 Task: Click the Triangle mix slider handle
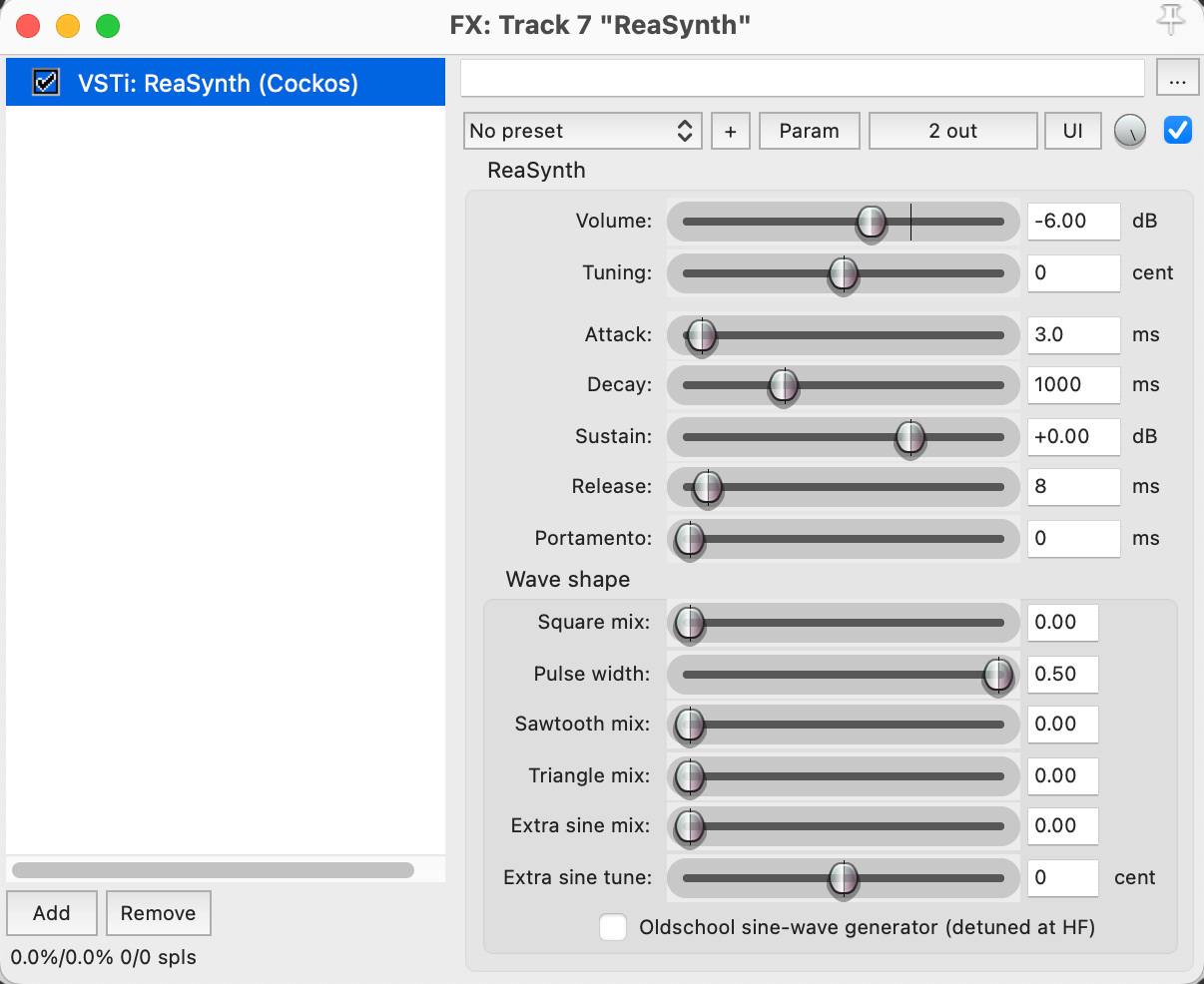690,777
